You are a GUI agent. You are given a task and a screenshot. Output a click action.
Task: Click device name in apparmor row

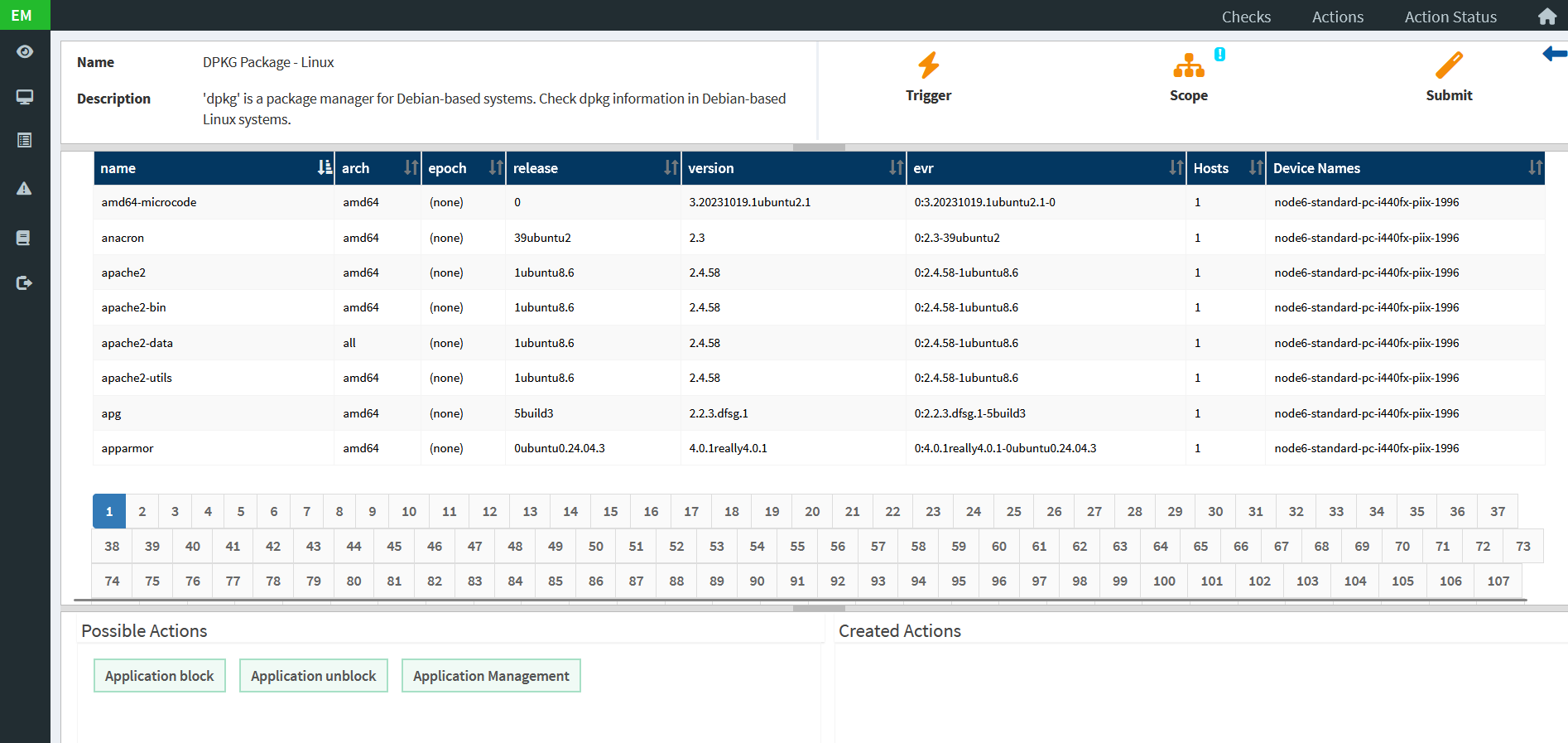[1367, 448]
